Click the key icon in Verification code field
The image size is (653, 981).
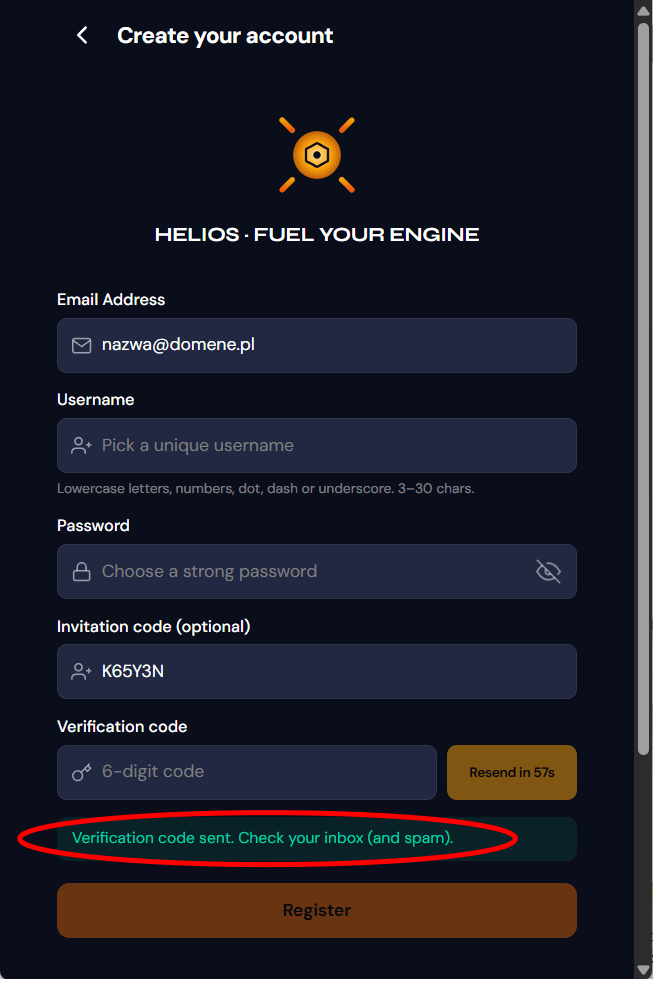(x=81, y=773)
